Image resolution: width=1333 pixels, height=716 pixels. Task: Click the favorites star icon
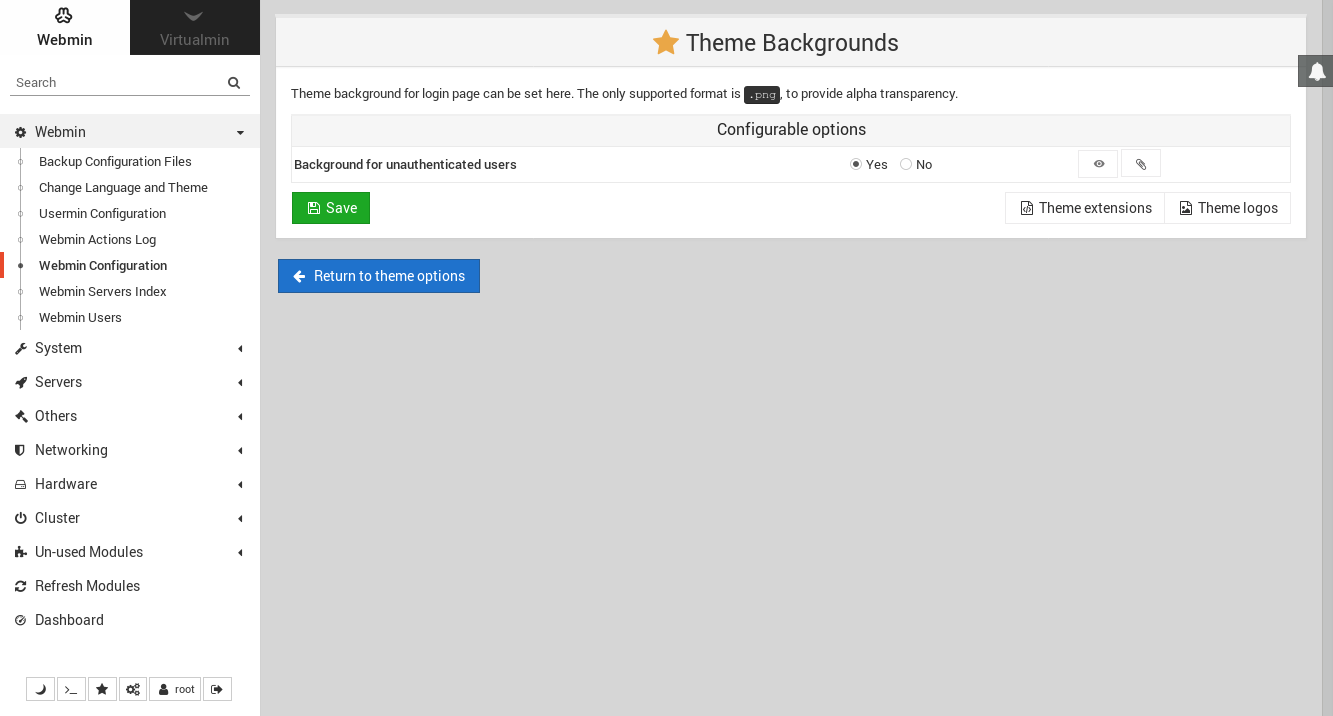pos(102,689)
